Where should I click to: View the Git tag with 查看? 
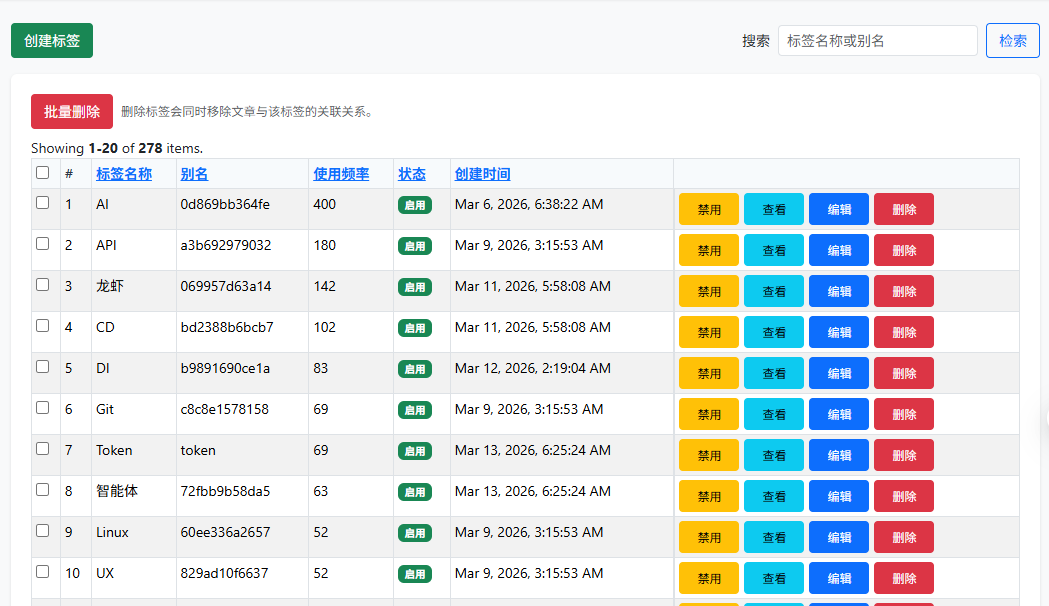click(774, 414)
